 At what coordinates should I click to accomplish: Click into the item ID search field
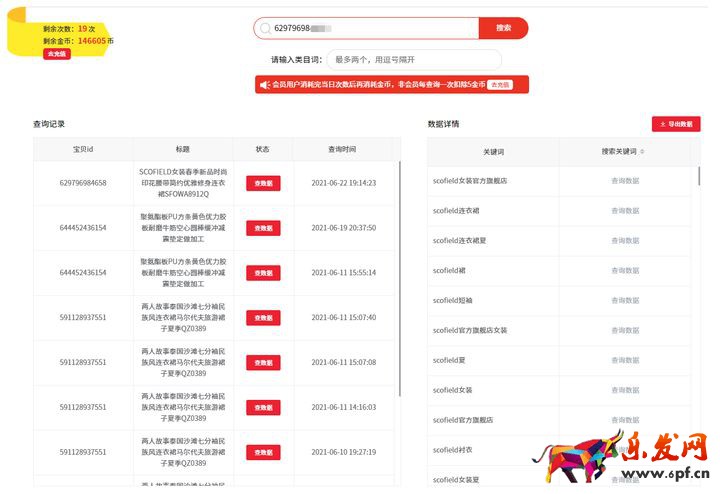coord(370,29)
